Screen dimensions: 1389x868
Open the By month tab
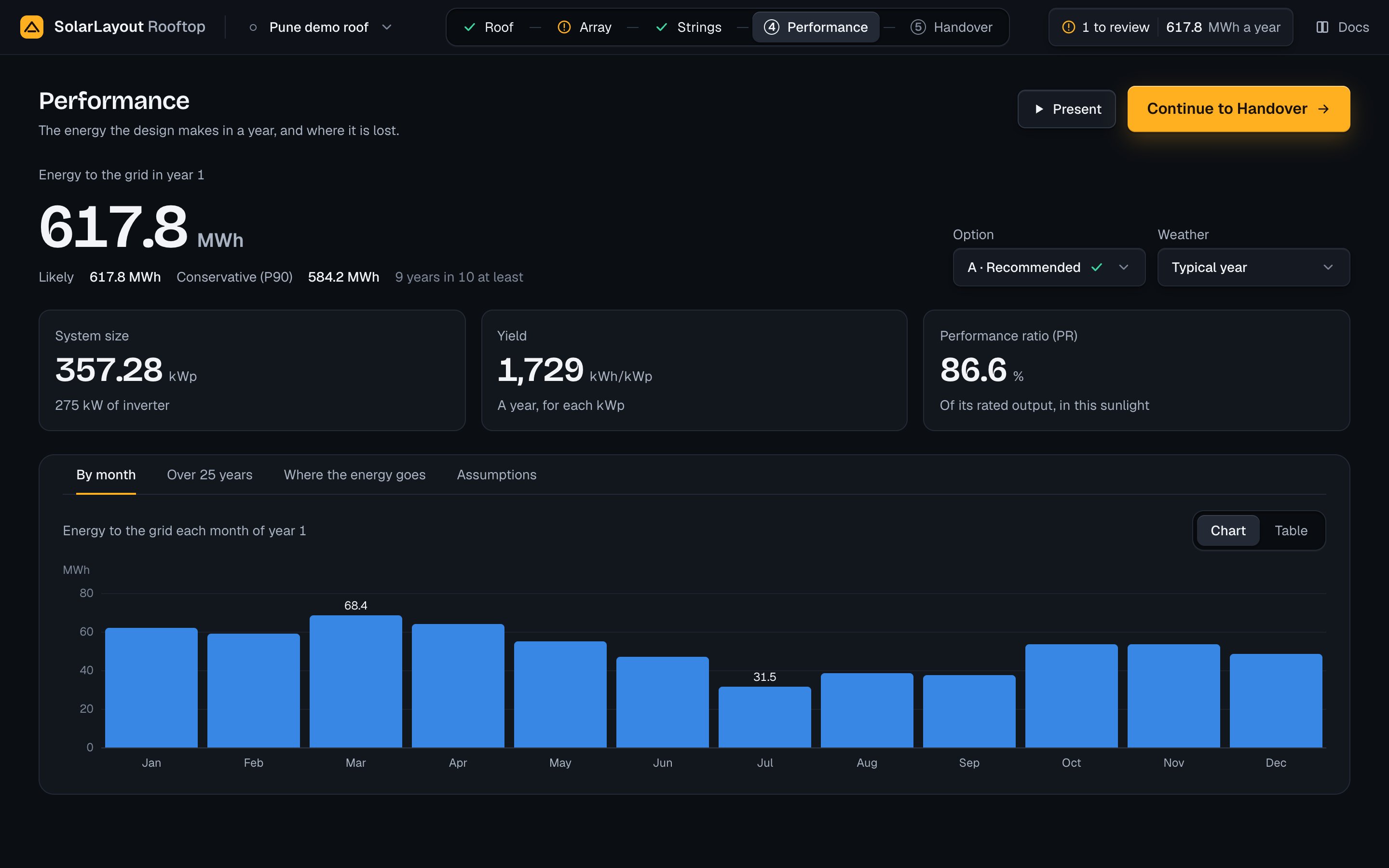pyautogui.click(x=106, y=475)
